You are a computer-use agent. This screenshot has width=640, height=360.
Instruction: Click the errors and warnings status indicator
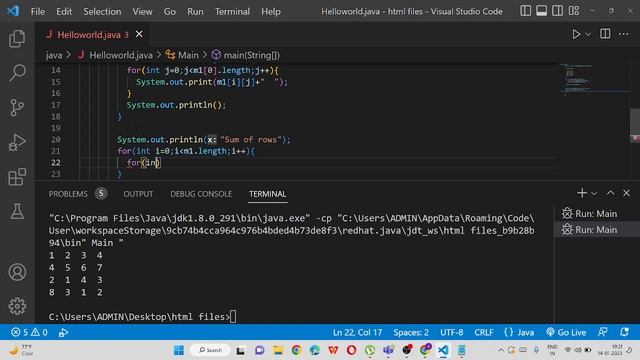point(29,333)
